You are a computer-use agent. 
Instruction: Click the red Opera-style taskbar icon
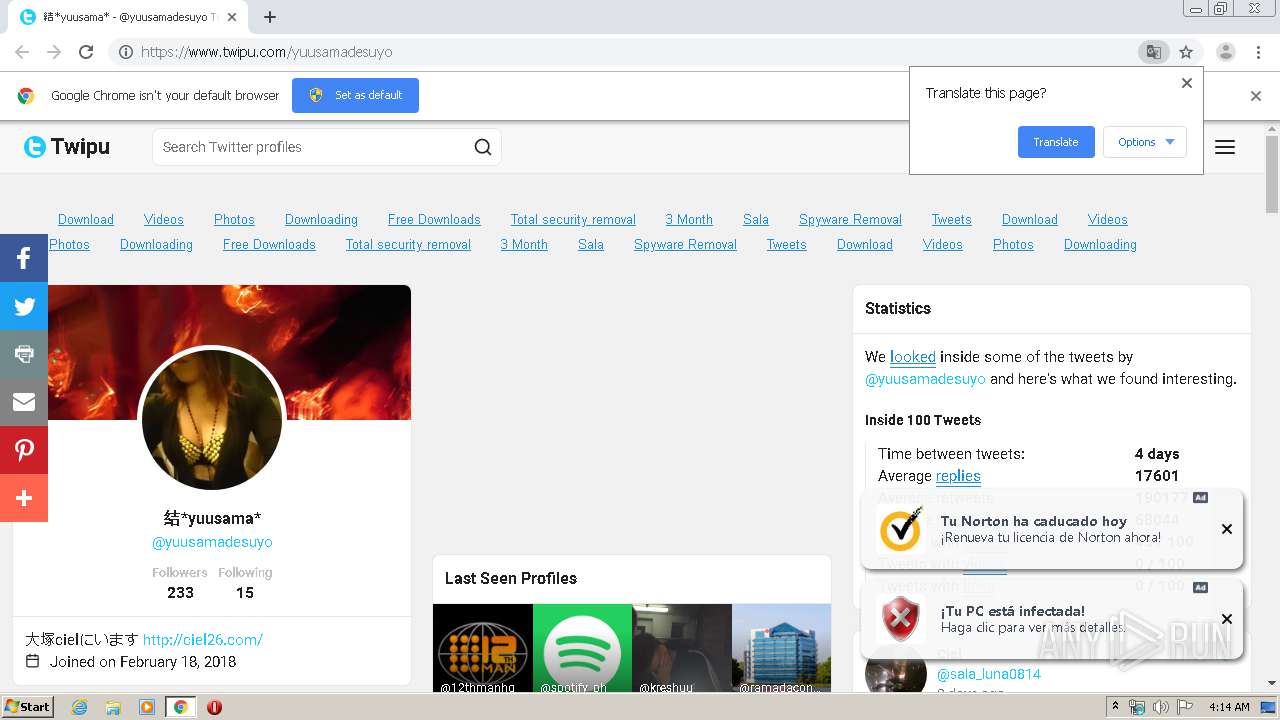pyautogui.click(x=214, y=707)
